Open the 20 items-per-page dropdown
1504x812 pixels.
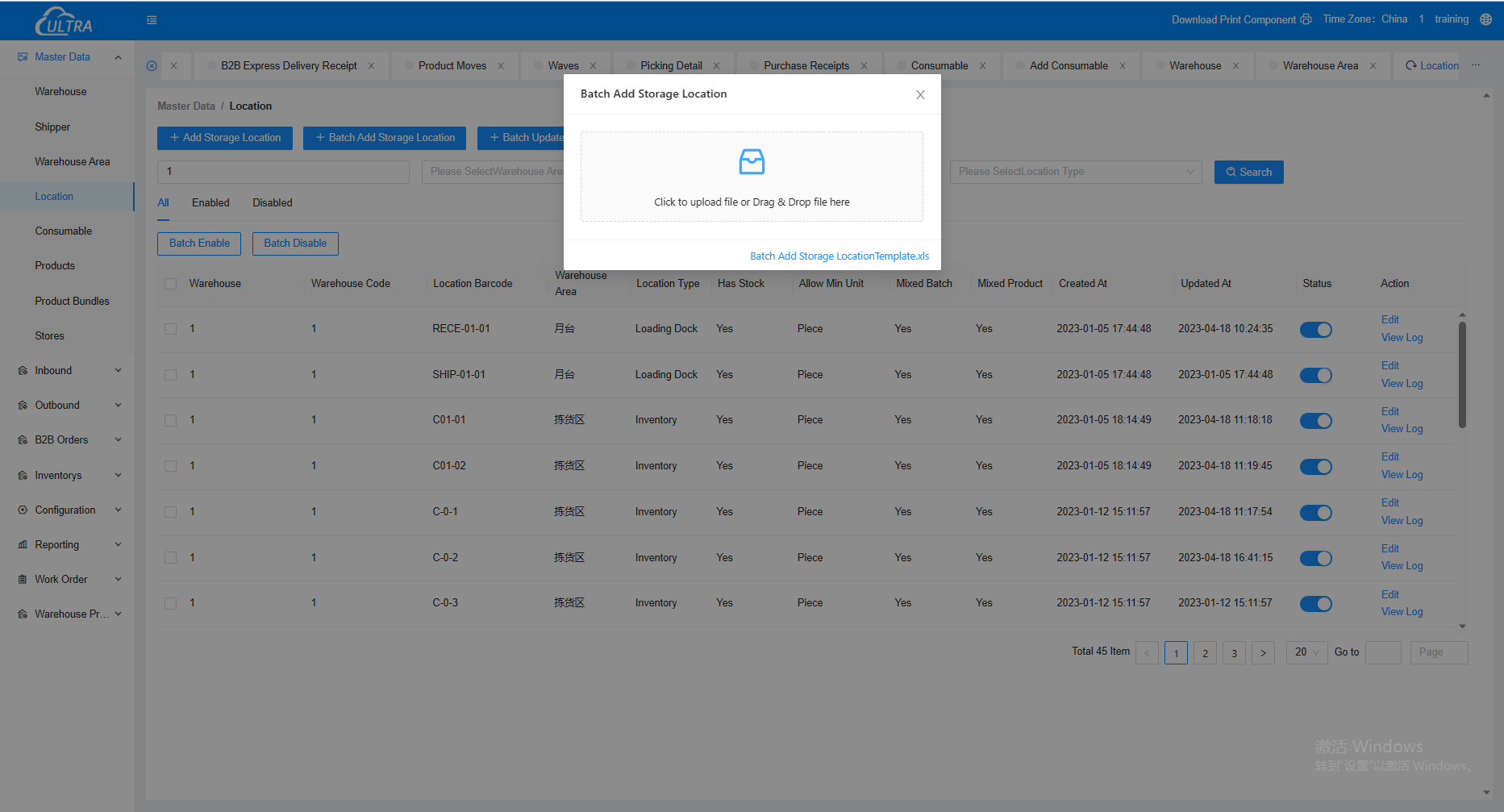(x=1306, y=652)
